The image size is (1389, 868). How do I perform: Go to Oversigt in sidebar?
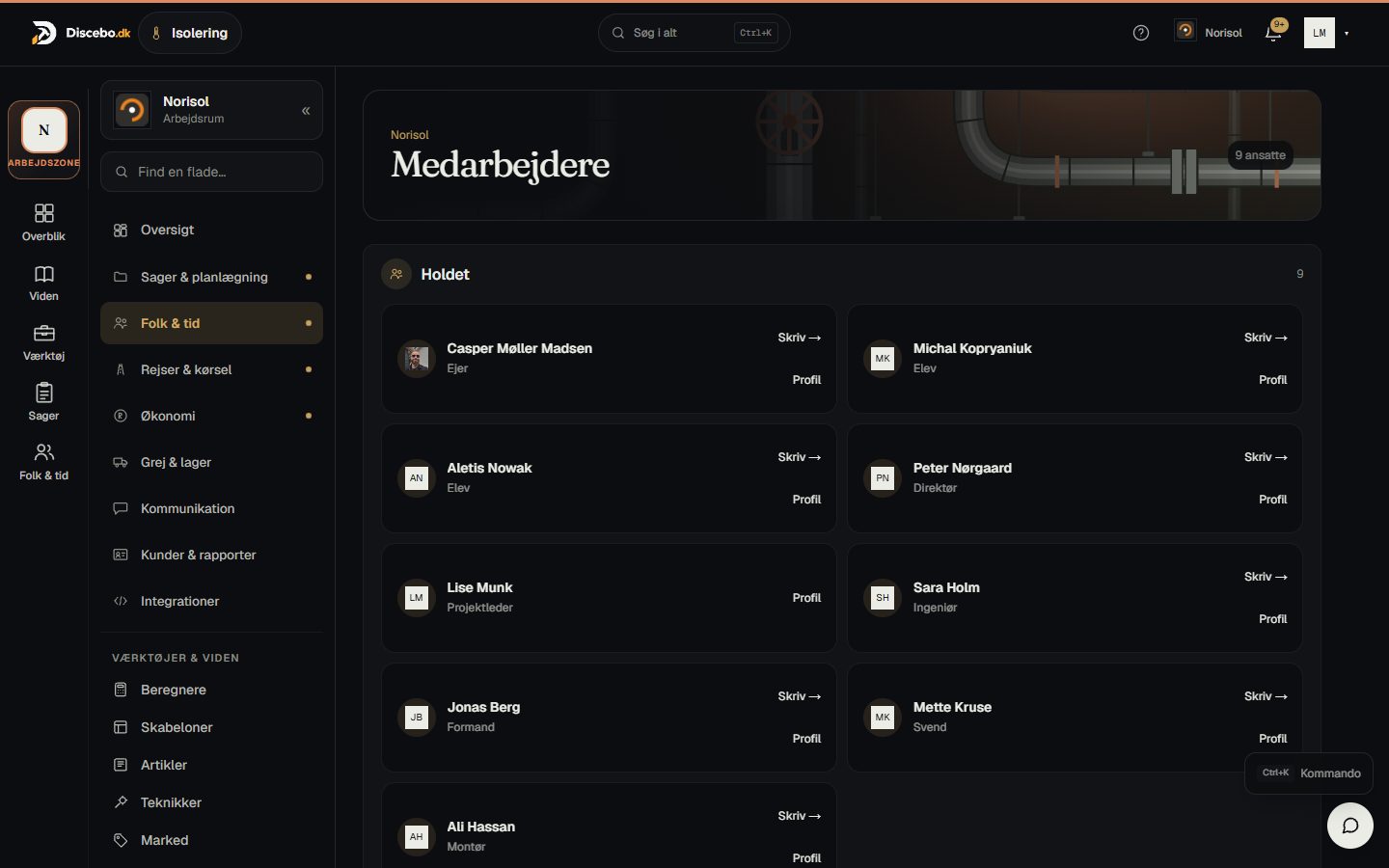[x=211, y=231]
